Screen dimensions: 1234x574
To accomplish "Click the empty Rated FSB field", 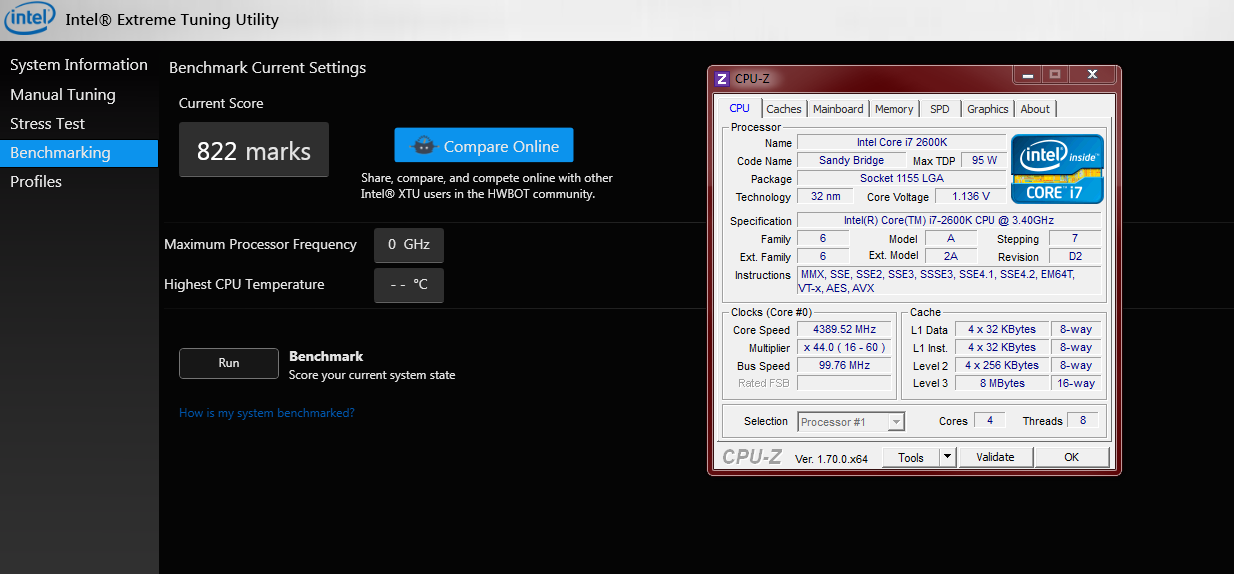I will coord(844,383).
